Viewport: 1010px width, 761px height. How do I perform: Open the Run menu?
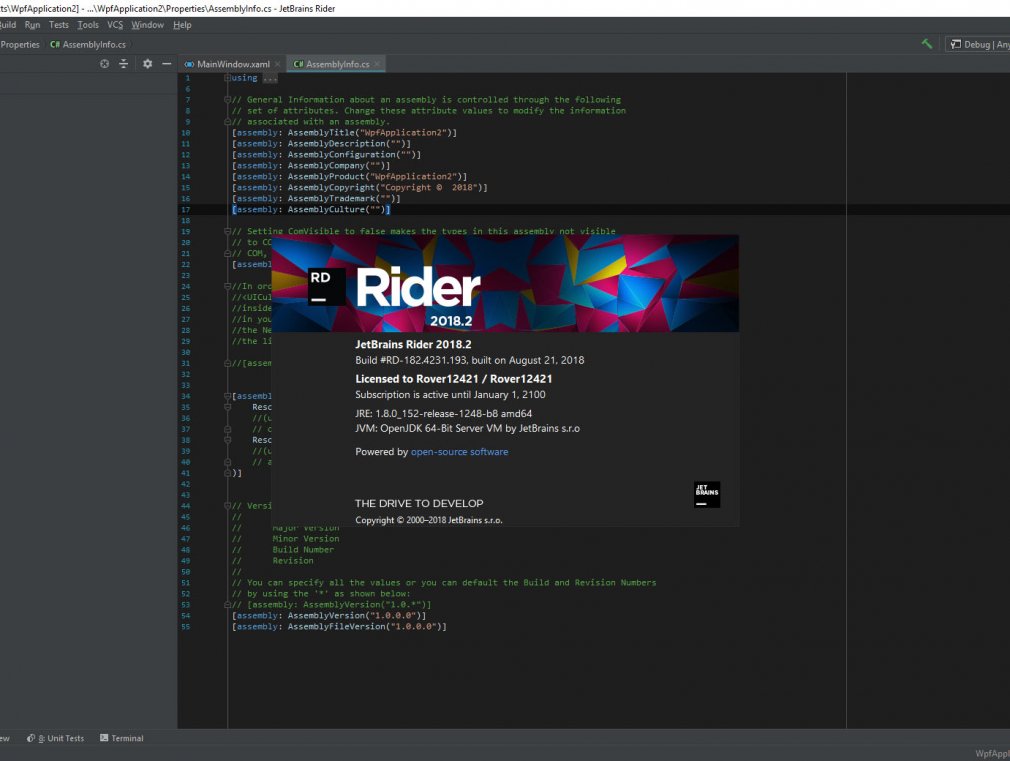(x=32, y=25)
